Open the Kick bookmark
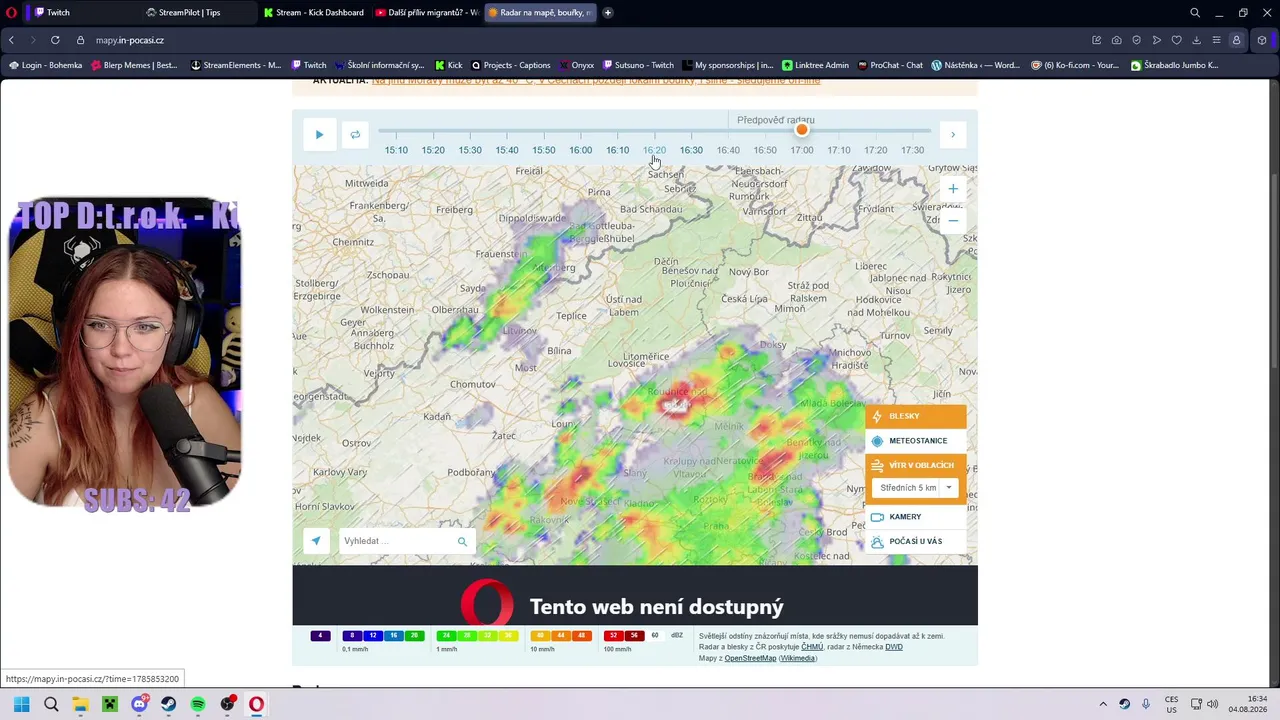Screen dimensions: 1280x720 tap(448, 65)
